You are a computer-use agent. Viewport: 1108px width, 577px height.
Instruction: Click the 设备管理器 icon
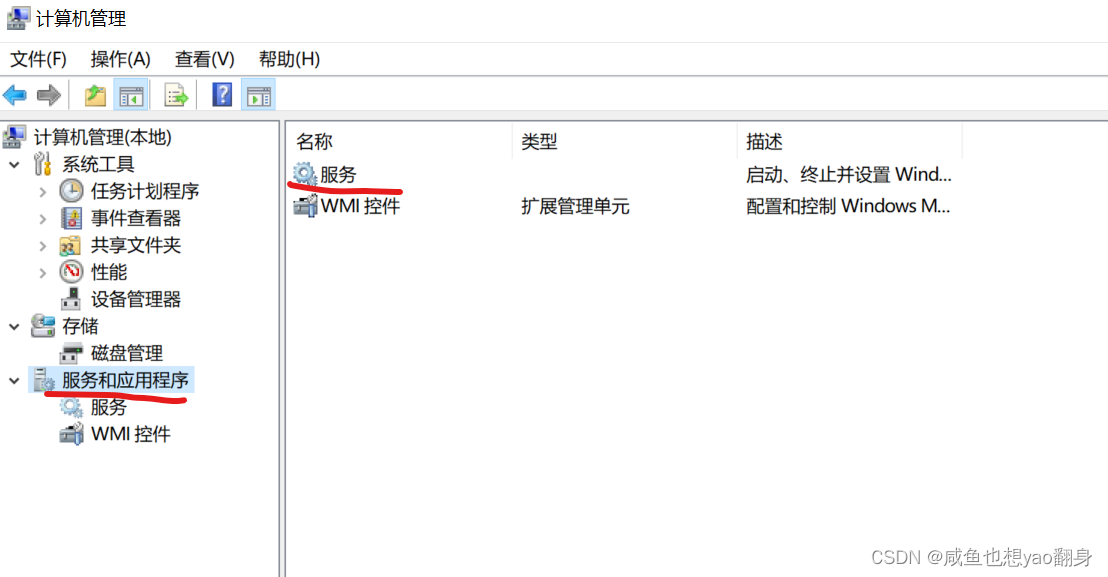click(x=71, y=299)
